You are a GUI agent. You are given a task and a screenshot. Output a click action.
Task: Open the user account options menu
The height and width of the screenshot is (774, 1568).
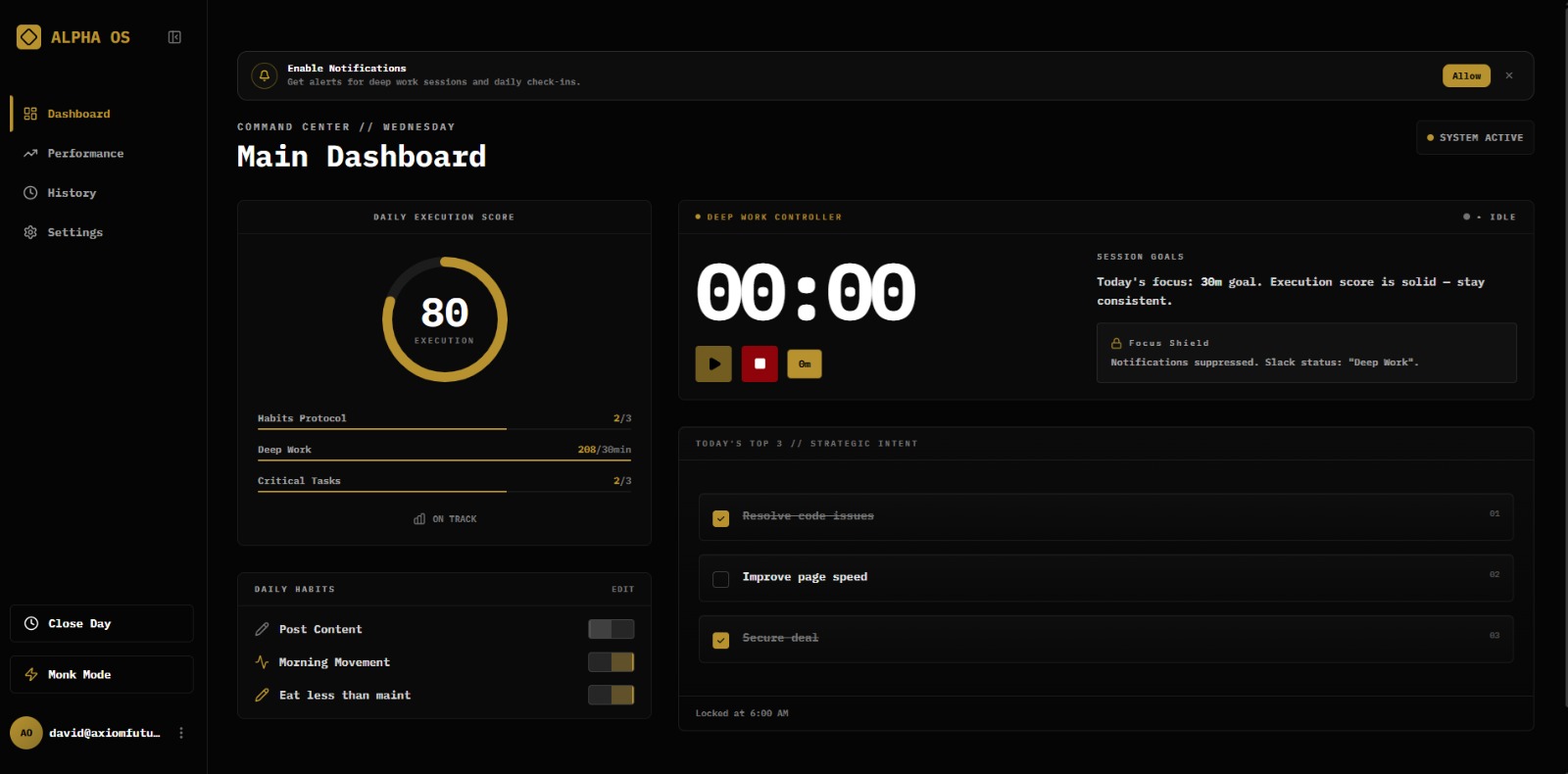(x=181, y=733)
